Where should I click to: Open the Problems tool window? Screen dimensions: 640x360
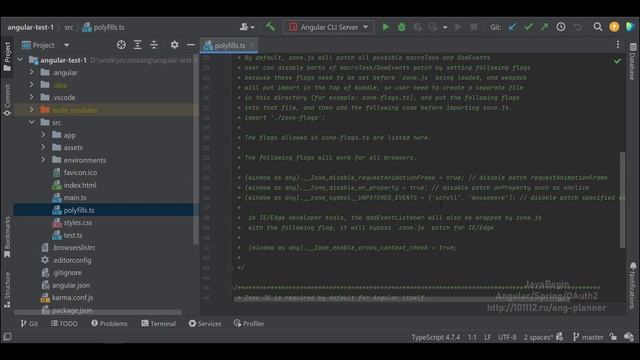tap(109, 324)
